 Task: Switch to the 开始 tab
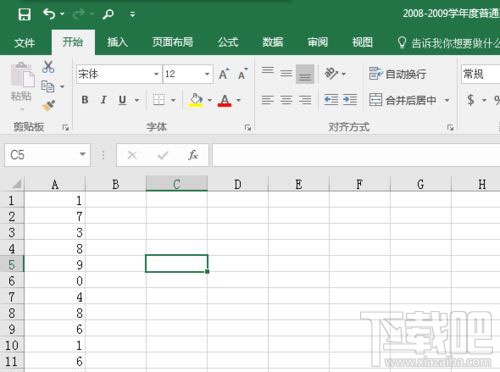click(73, 42)
